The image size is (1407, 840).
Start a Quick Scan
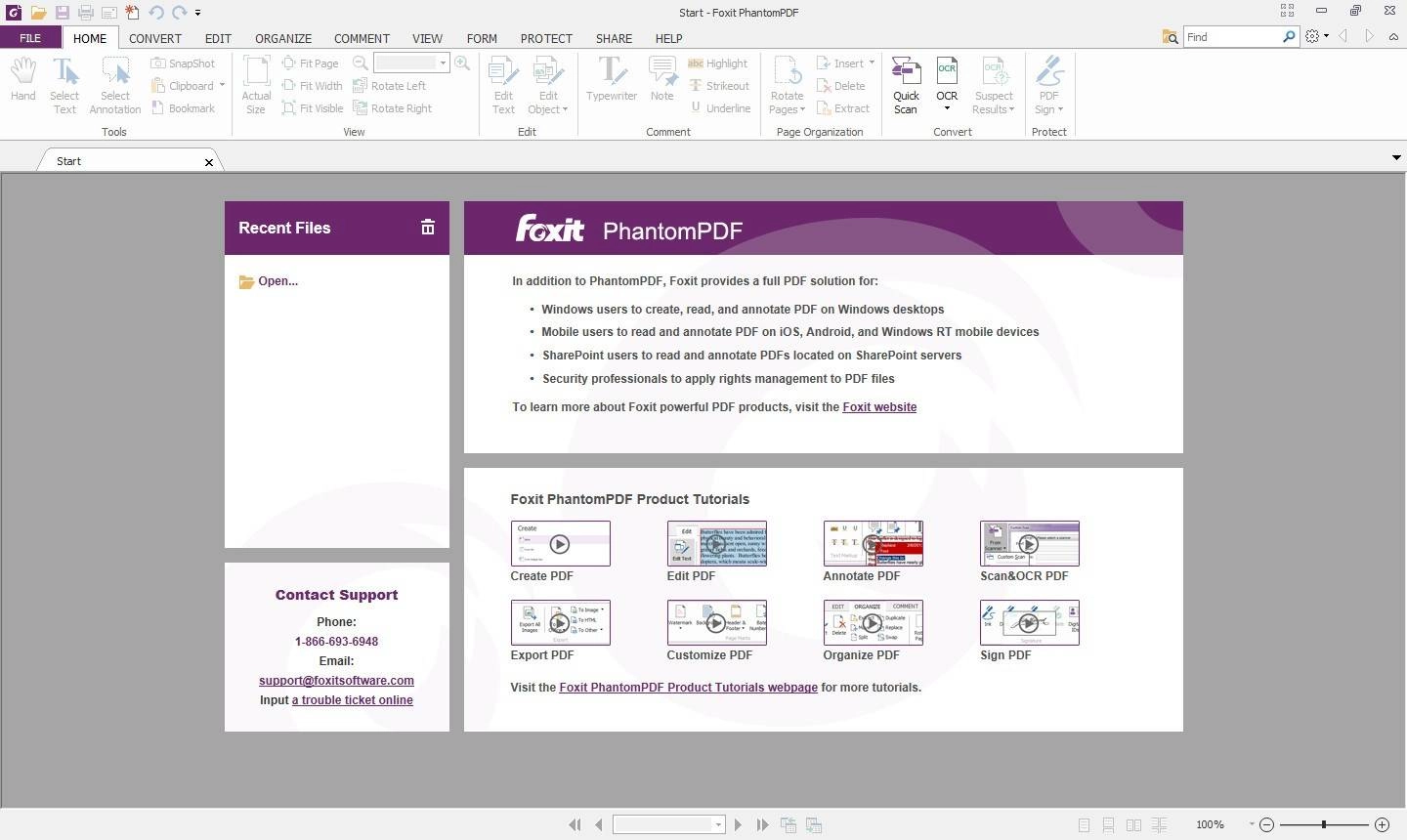point(906,86)
